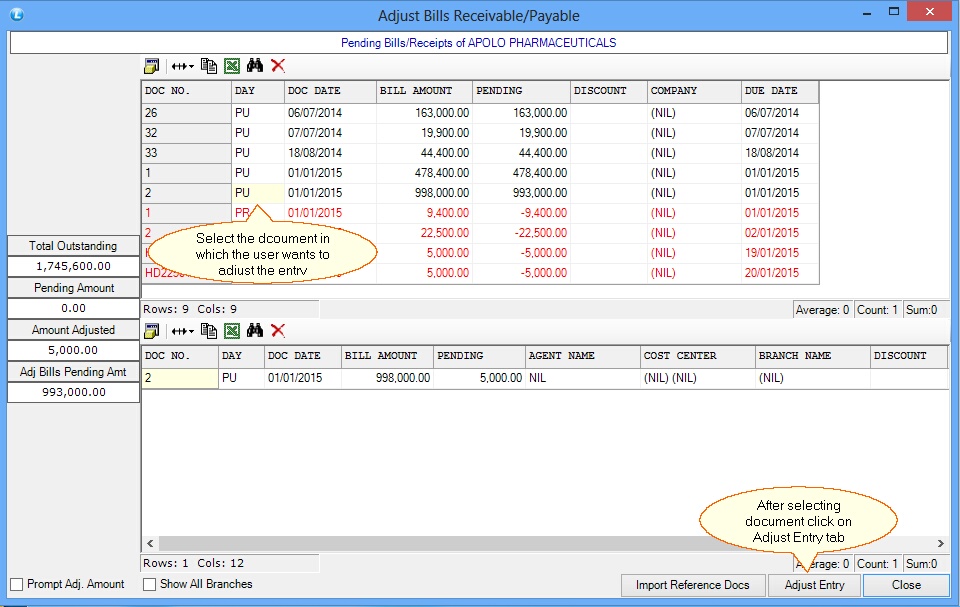Click the upper grid's DUE DATE column header
Viewport: 960px width, 607px height.
point(780,91)
